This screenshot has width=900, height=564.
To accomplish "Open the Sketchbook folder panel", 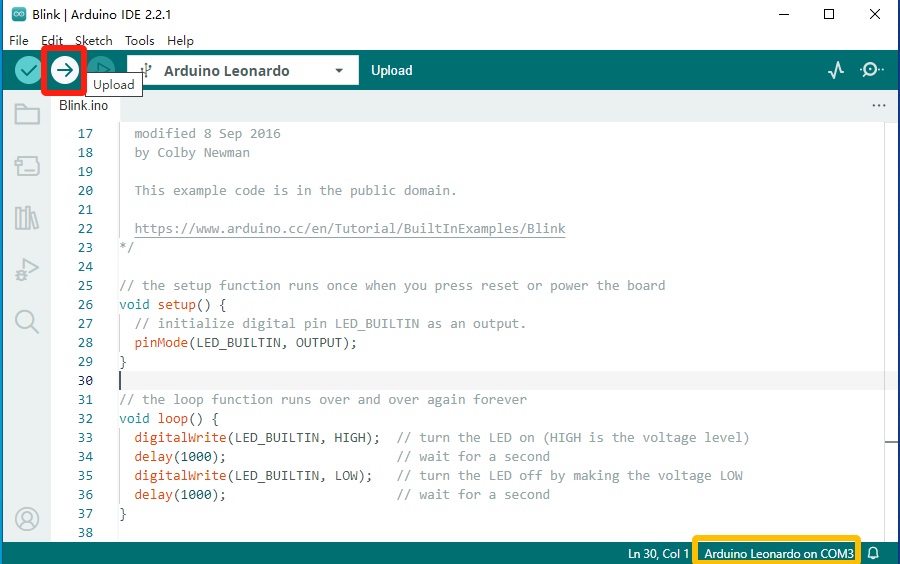I will (27, 114).
